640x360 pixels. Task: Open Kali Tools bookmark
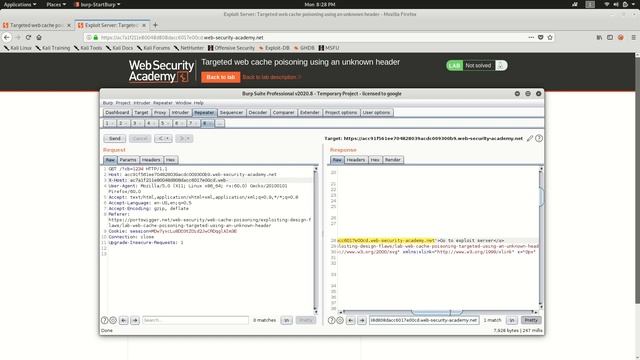click(88, 48)
